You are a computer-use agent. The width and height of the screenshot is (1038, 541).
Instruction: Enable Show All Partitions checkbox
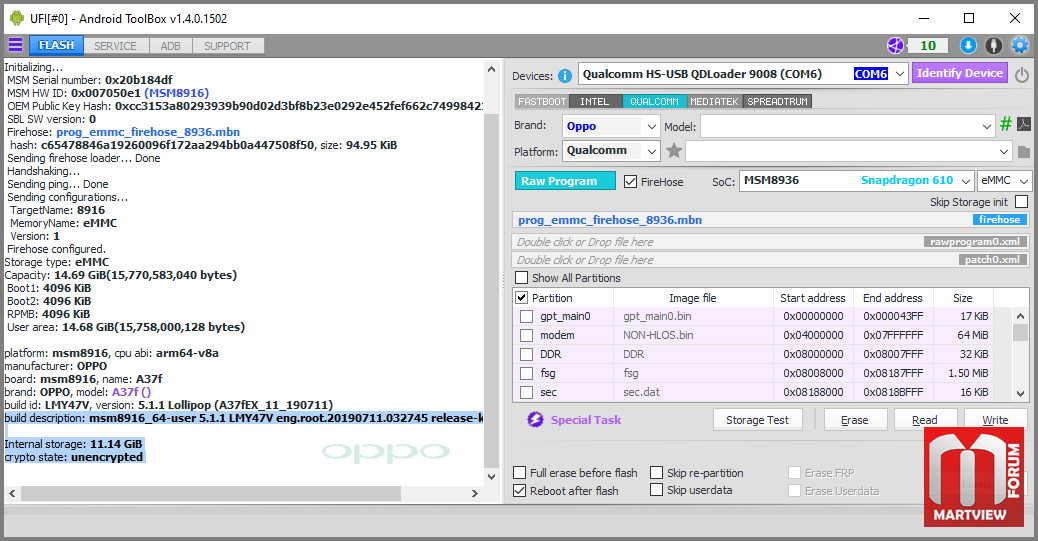[x=521, y=278]
